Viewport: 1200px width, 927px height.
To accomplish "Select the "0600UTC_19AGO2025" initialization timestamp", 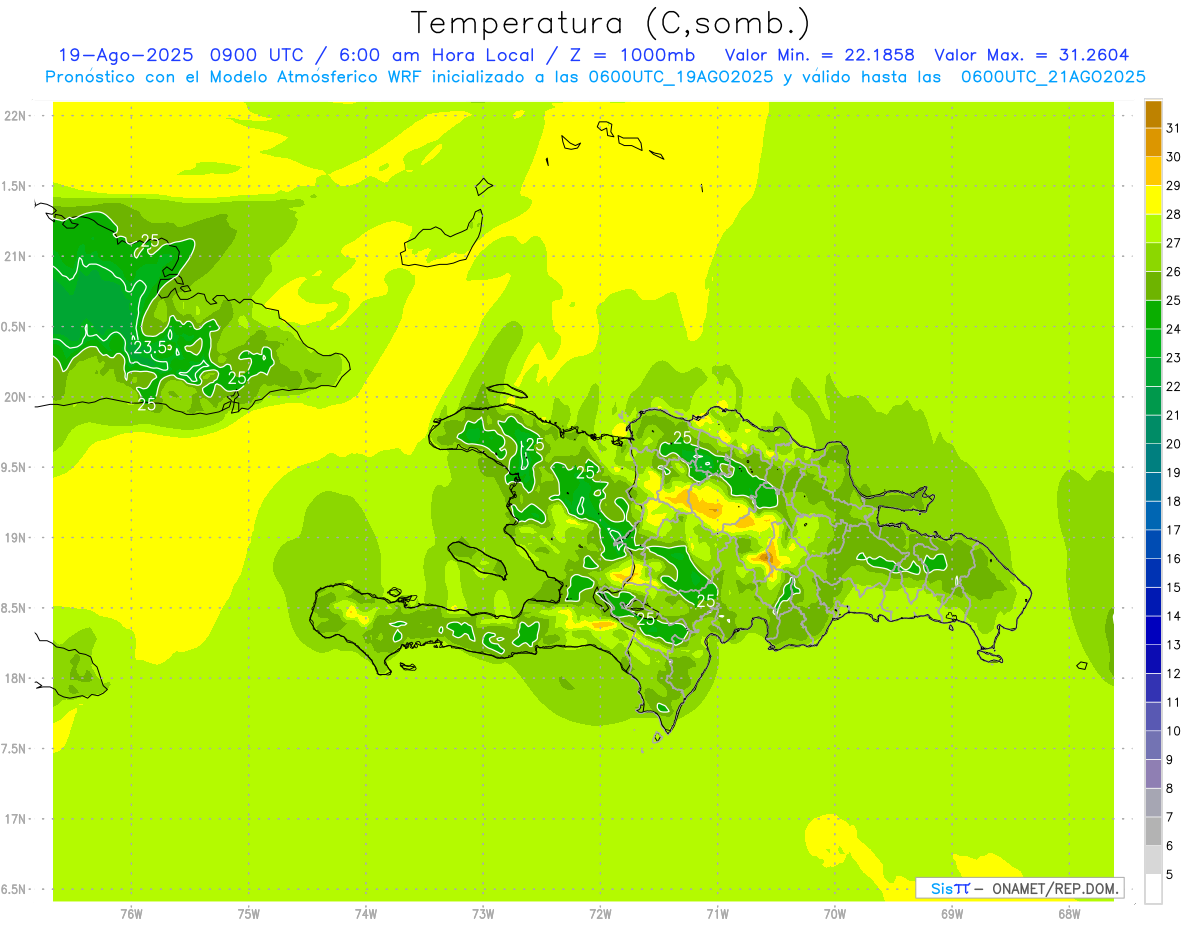I will coord(678,77).
